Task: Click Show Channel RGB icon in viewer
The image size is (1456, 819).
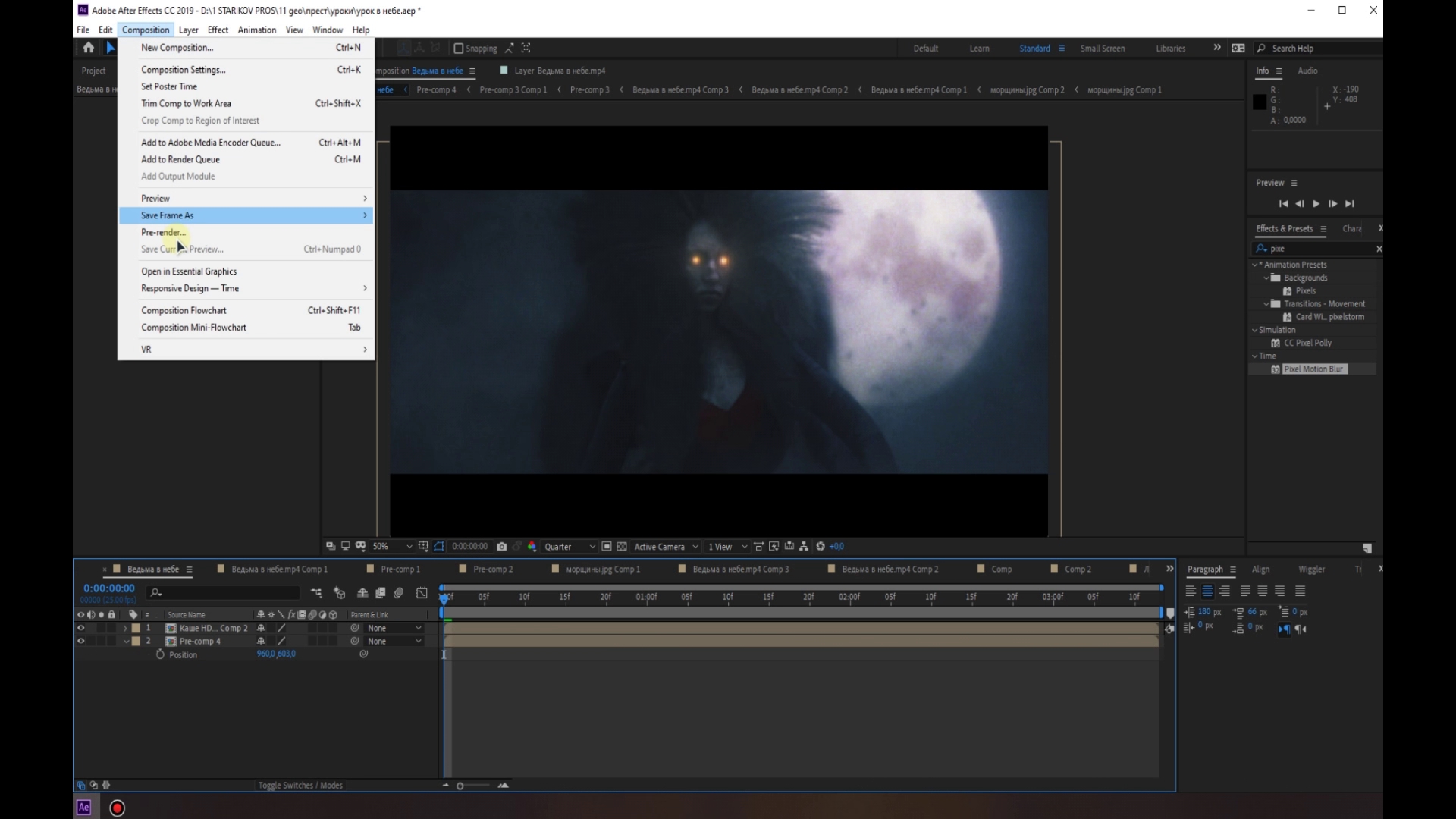Action: (x=532, y=547)
